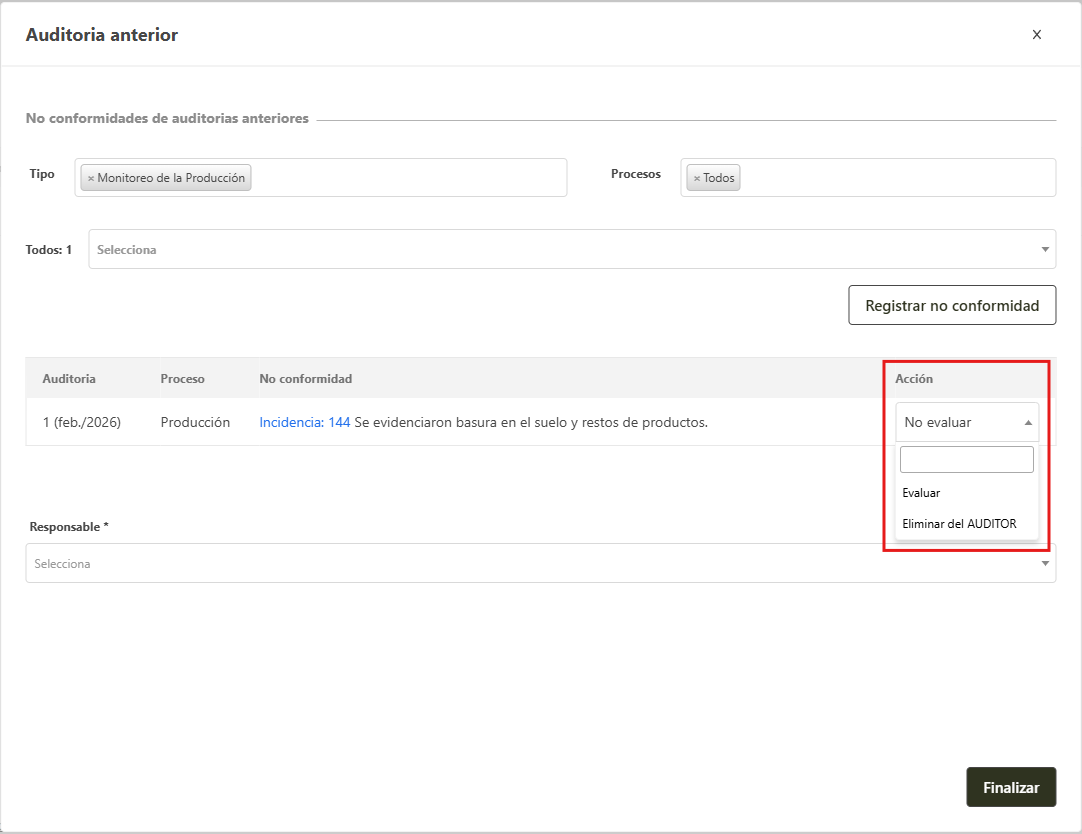Click the Registrar no conformidad button
Viewport: 1082px width, 834px height.
pyautogui.click(x=952, y=305)
